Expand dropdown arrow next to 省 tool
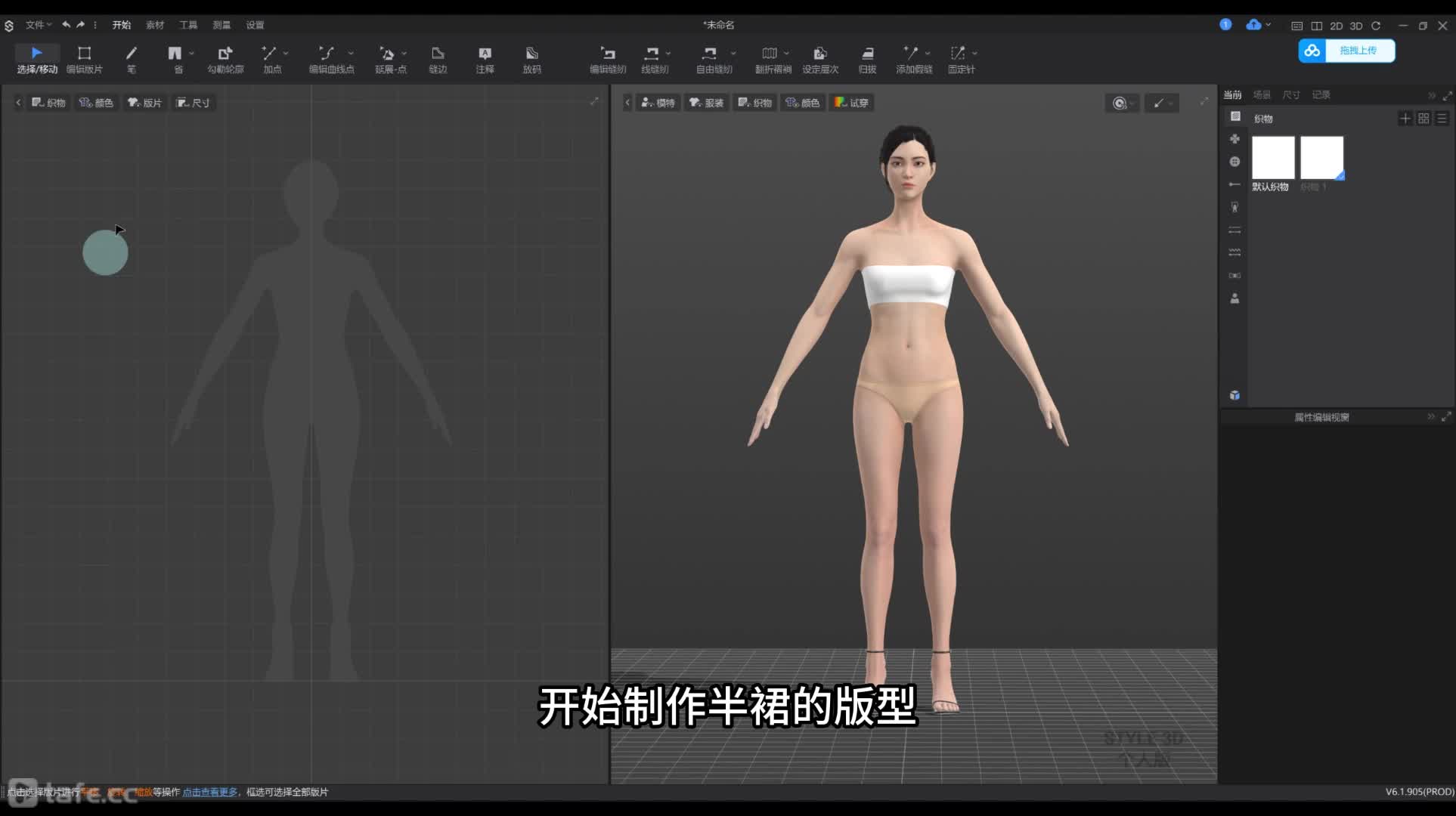 click(x=192, y=53)
